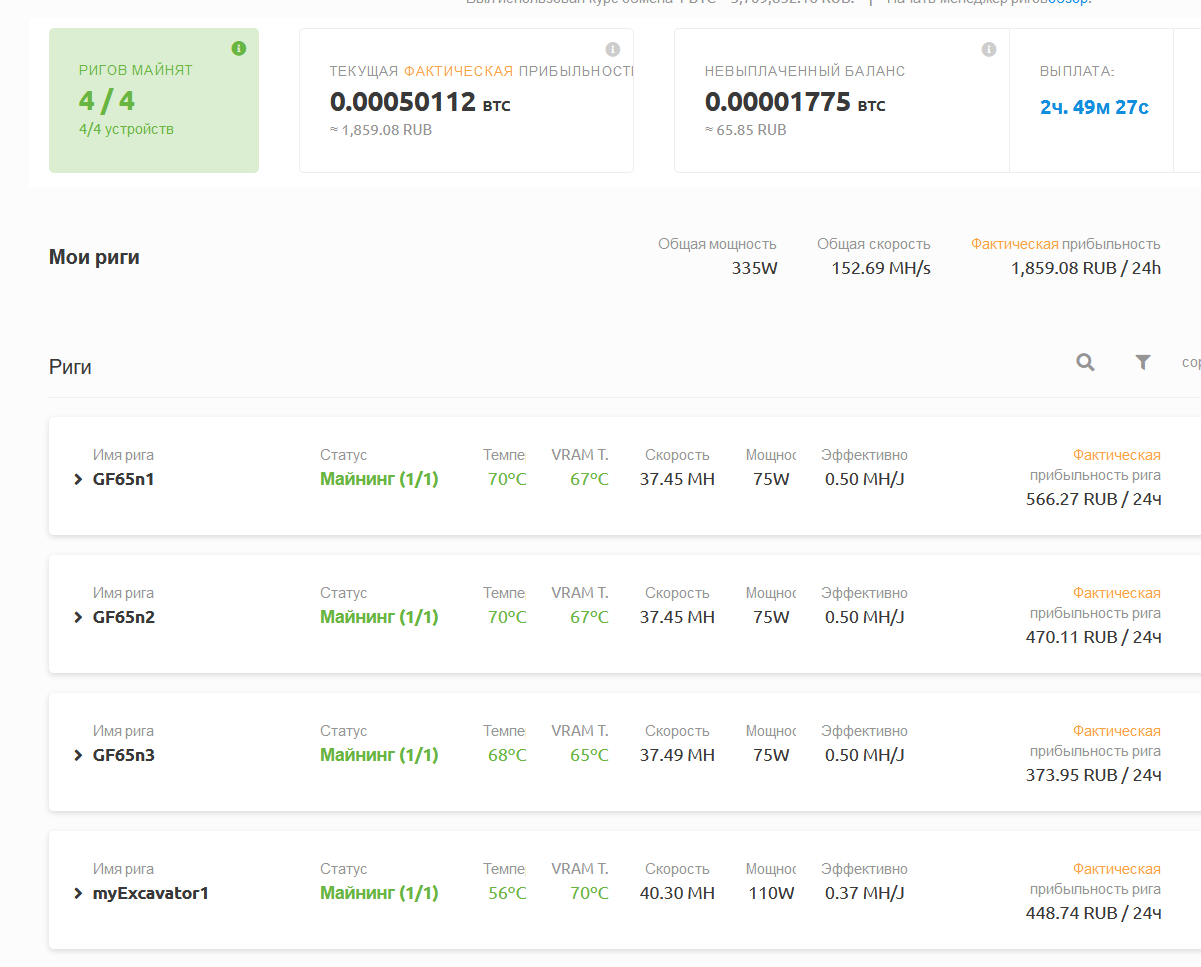The image size is (1201, 967).
Task: Open rig name GF65n3
Action: 123,755
